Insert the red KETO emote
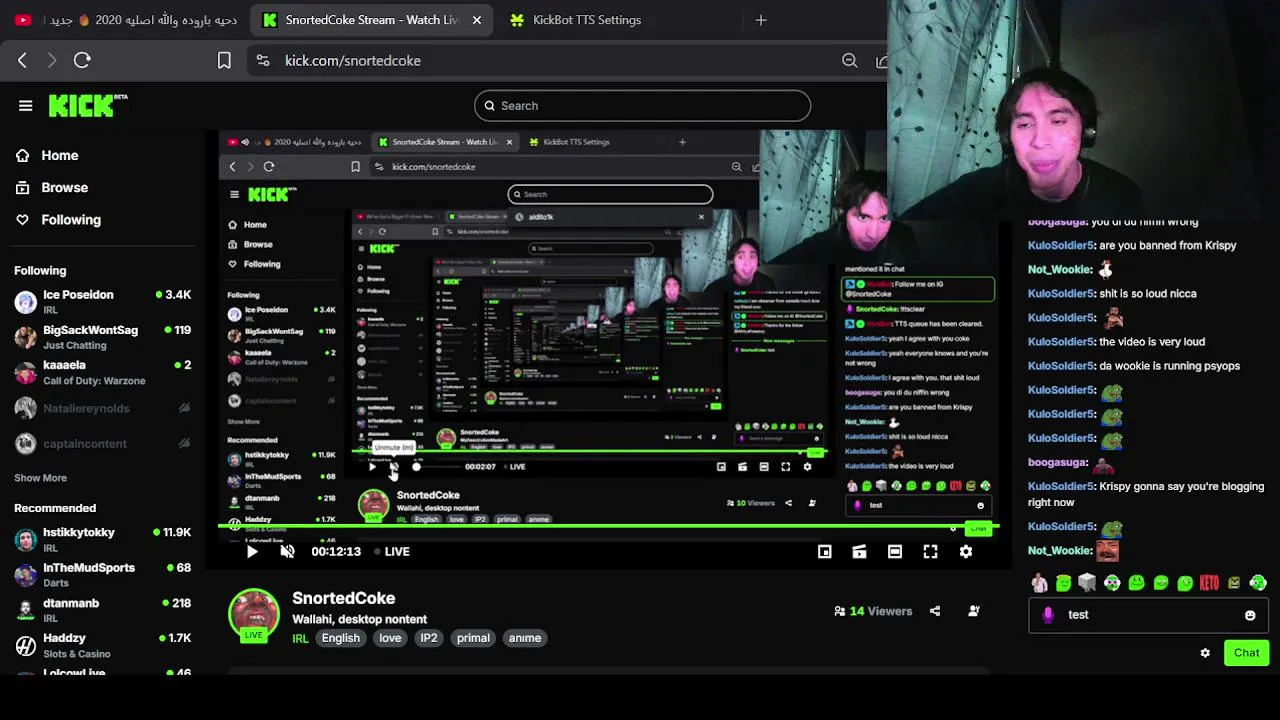The height and width of the screenshot is (720, 1280). (x=1209, y=583)
